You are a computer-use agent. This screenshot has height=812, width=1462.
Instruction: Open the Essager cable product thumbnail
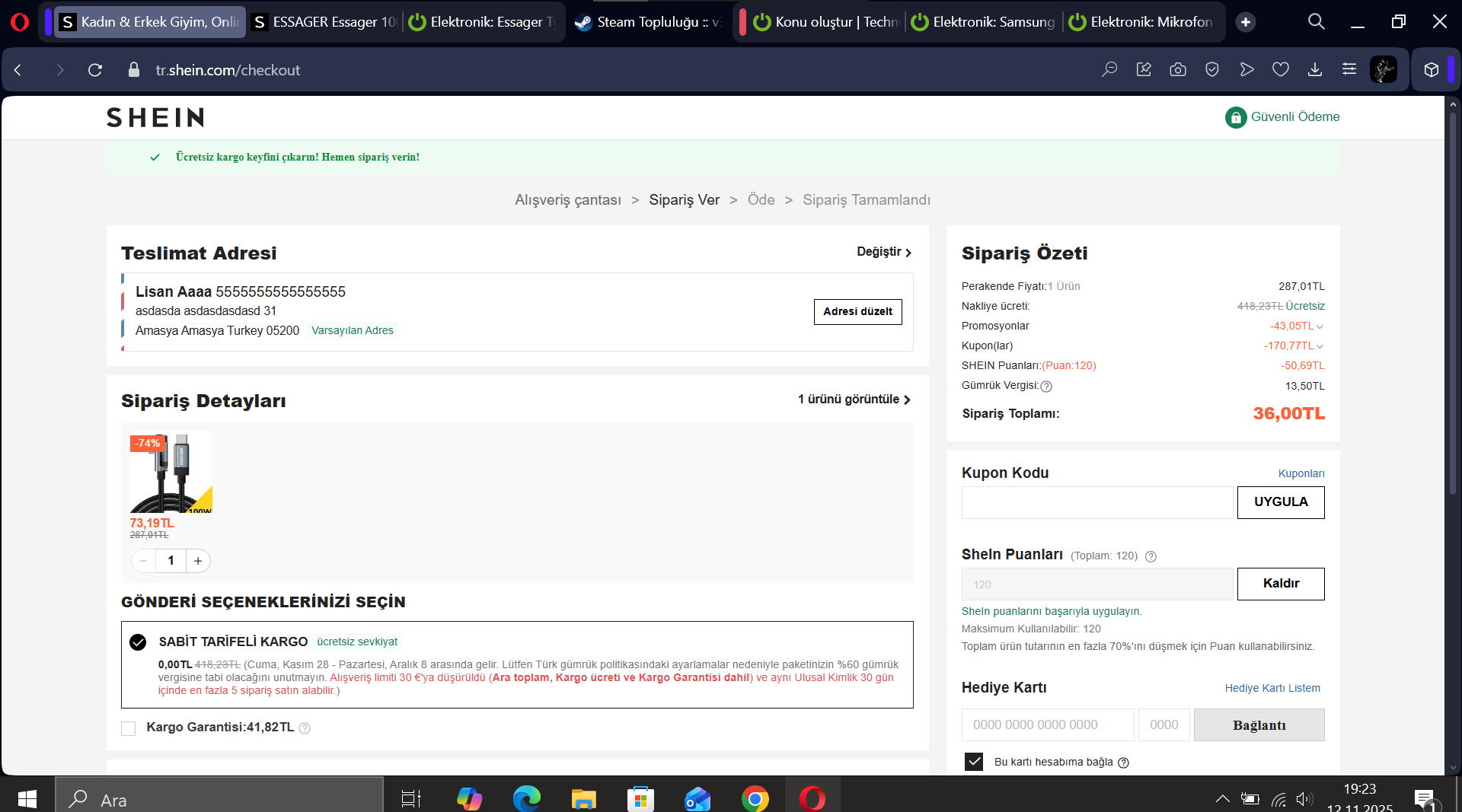click(171, 472)
